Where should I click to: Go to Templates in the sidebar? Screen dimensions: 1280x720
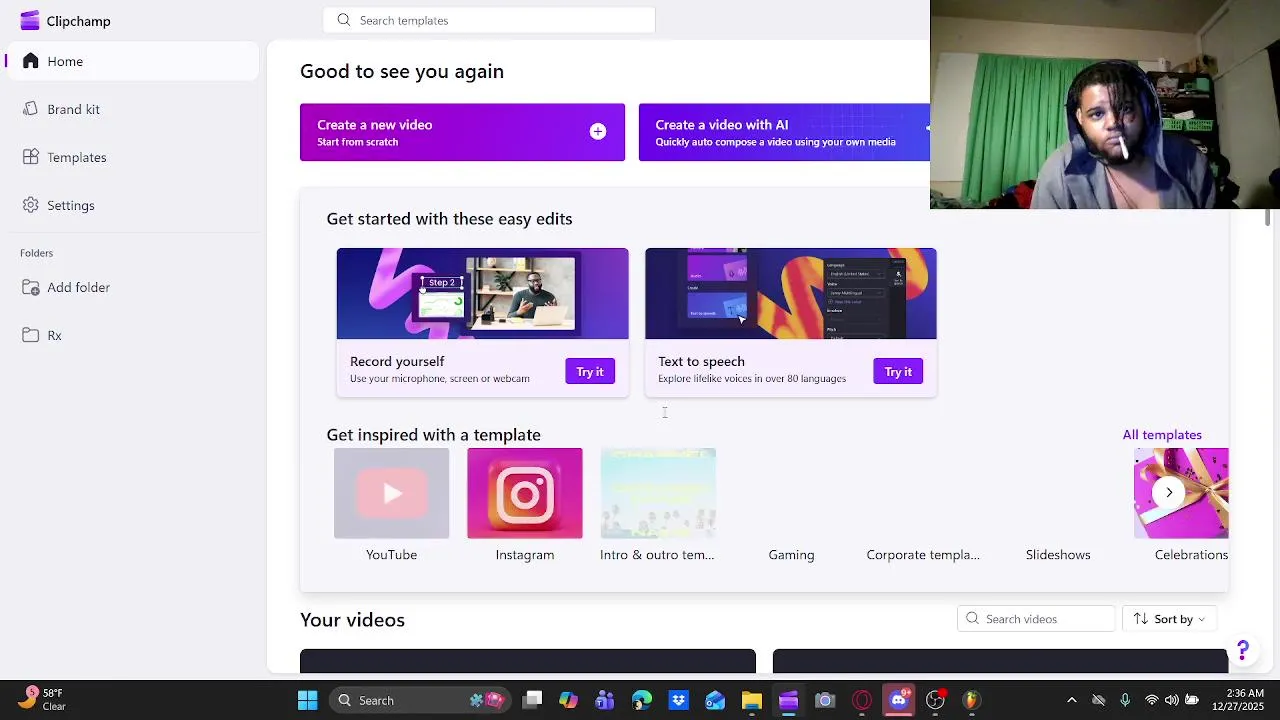pos(132,157)
